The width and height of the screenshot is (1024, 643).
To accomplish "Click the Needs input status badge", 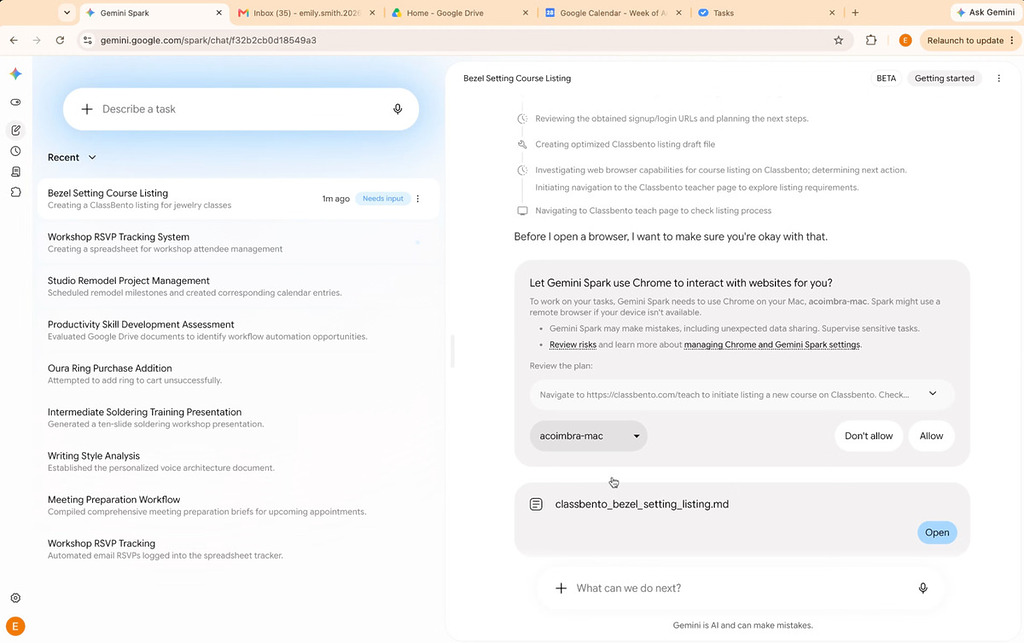I will 383,198.
